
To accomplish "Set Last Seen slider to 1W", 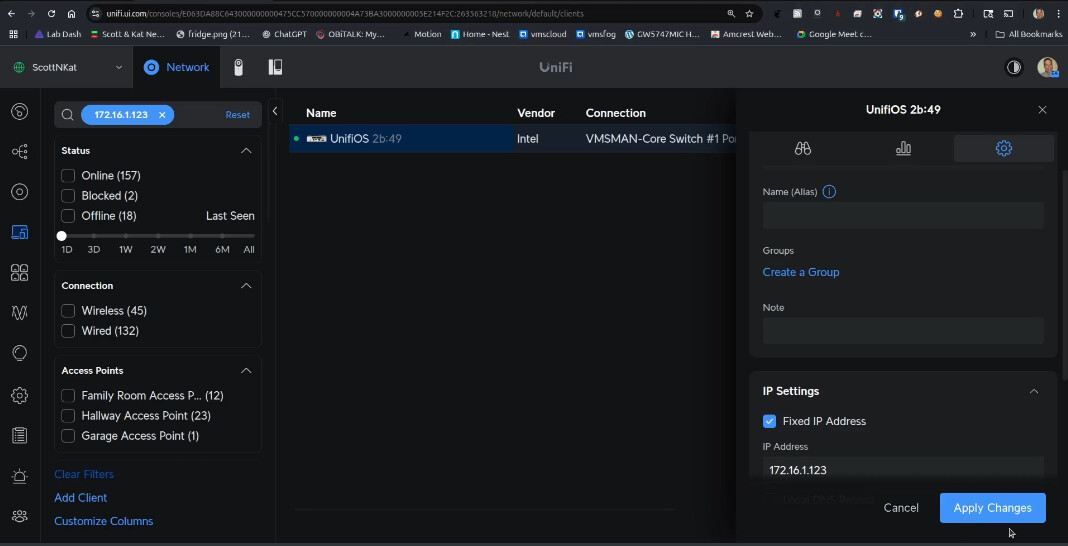I will point(125,236).
